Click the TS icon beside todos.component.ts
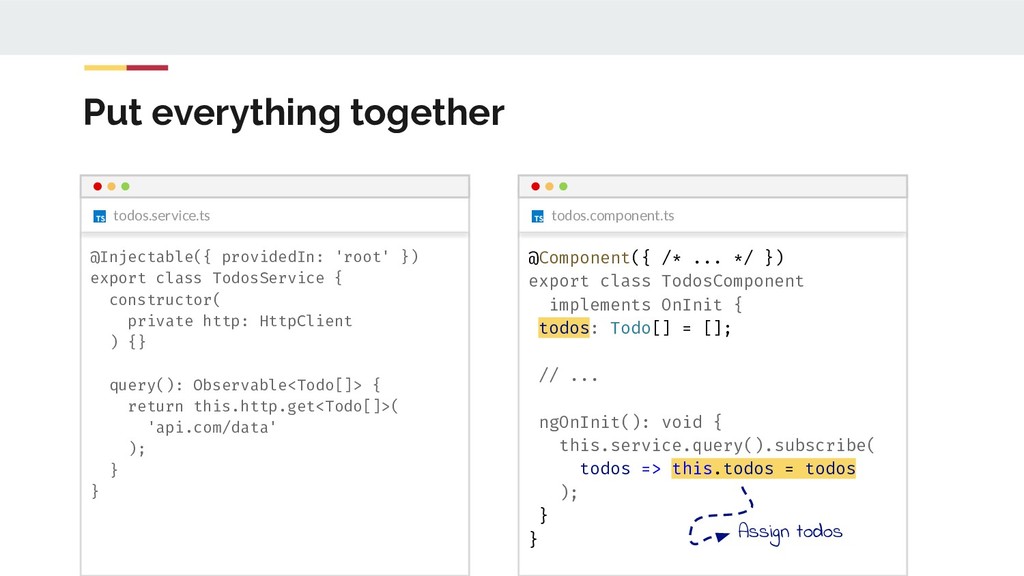 (x=538, y=216)
